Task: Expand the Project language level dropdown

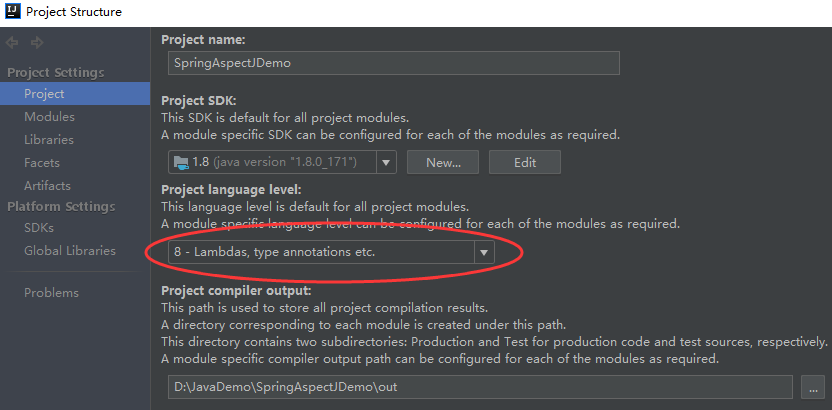Action: (x=484, y=253)
